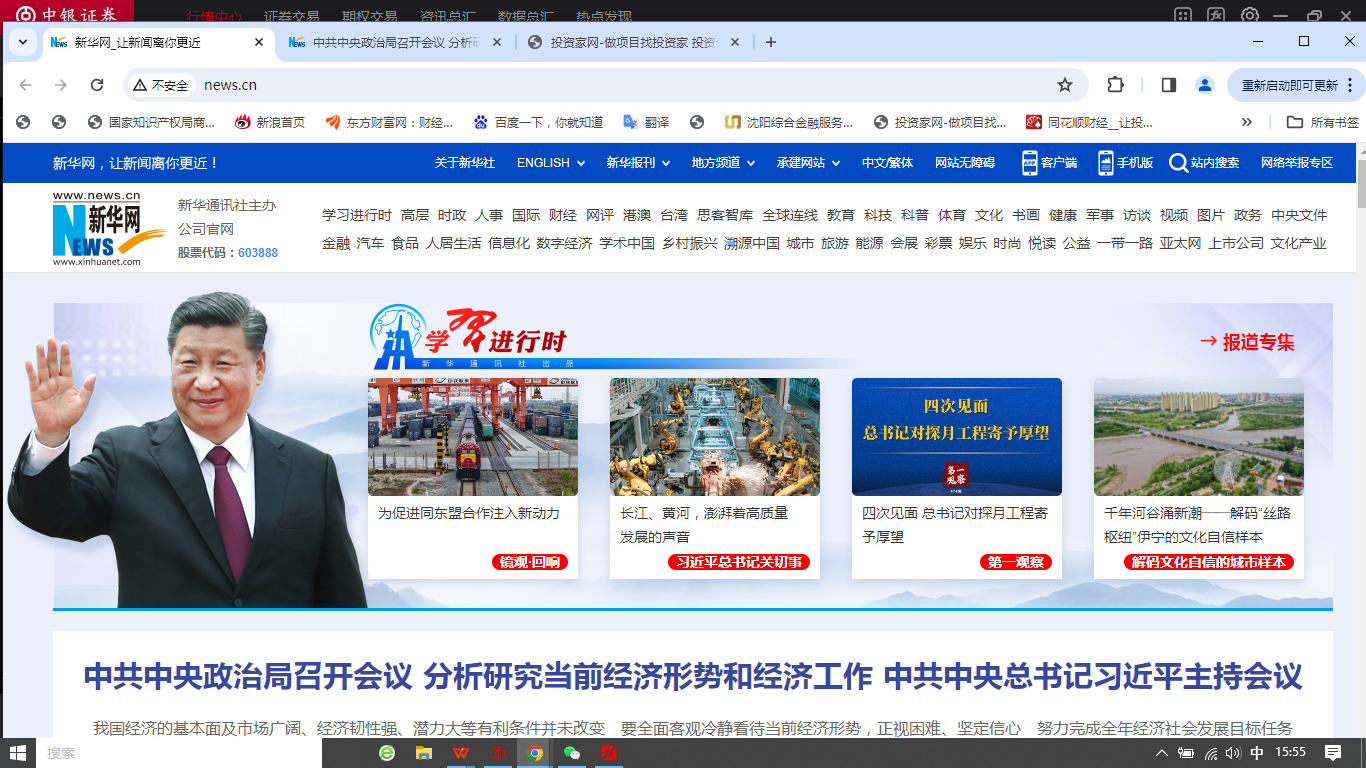Open the Windows Start menu
The width and height of the screenshot is (1366, 768).
(18, 753)
